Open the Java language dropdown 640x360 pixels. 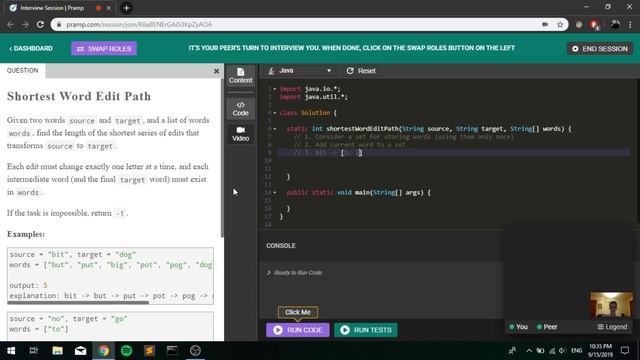299,71
